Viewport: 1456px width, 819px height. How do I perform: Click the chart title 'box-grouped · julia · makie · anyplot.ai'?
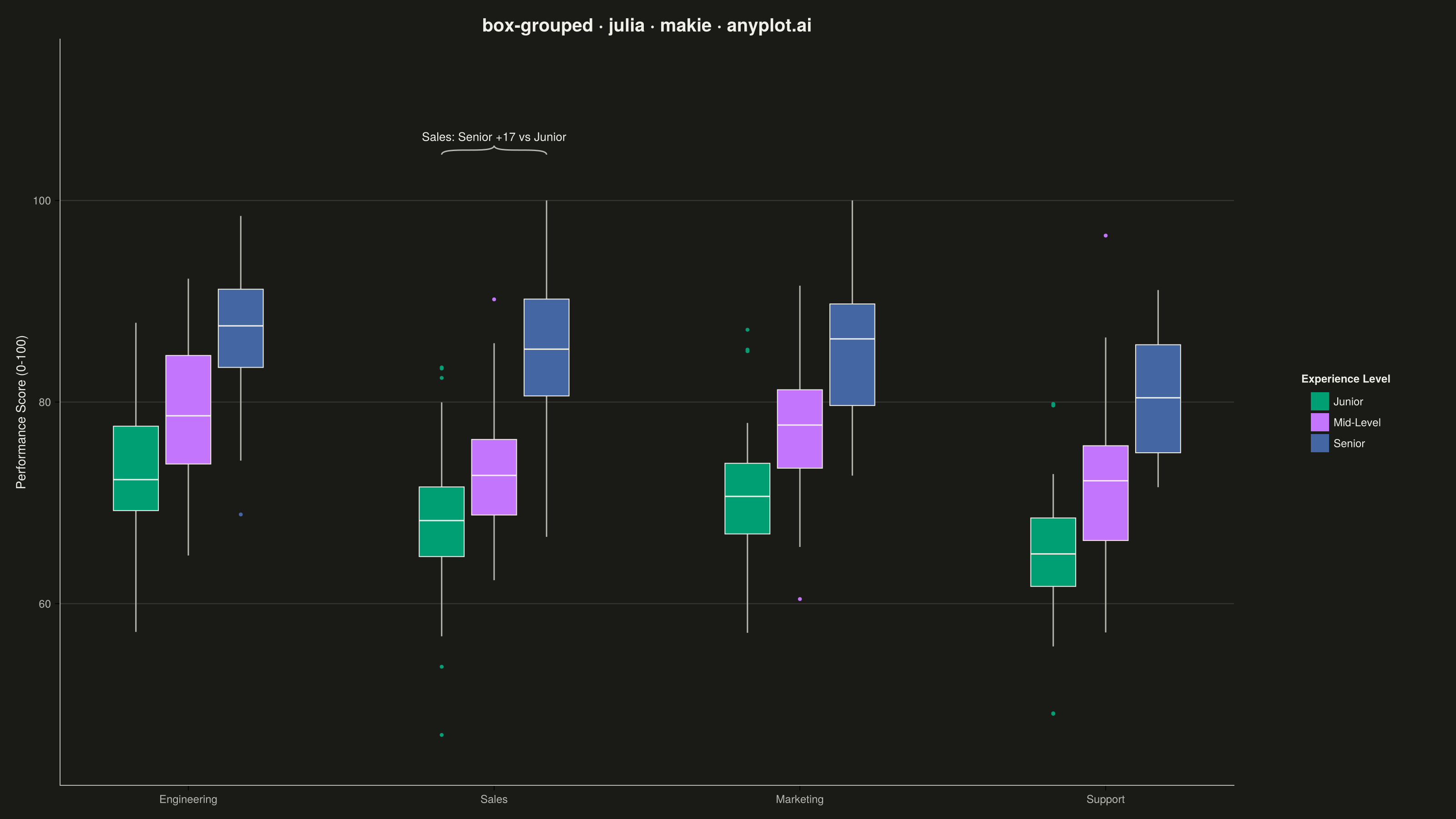pyautogui.click(x=647, y=25)
